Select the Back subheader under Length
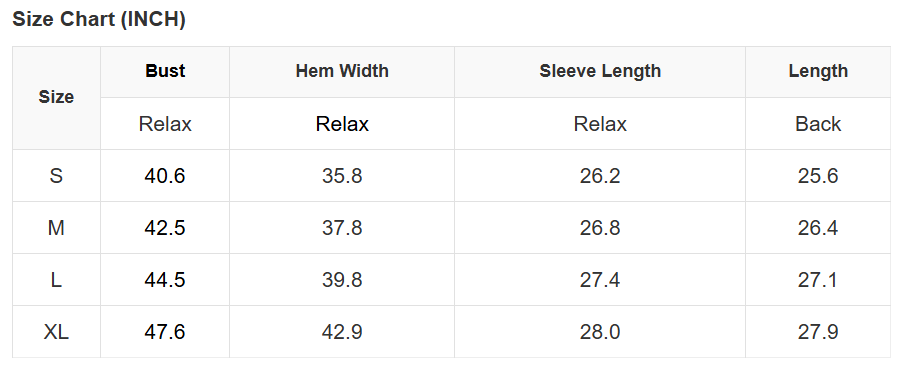904x391 pixels. (x=818, y=124)
